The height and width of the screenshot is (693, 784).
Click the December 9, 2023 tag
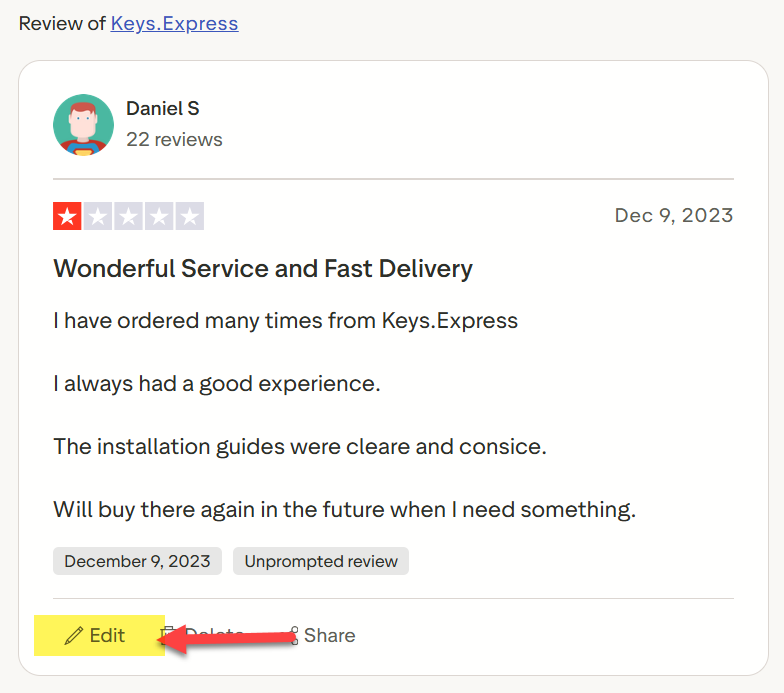(138, 561)
